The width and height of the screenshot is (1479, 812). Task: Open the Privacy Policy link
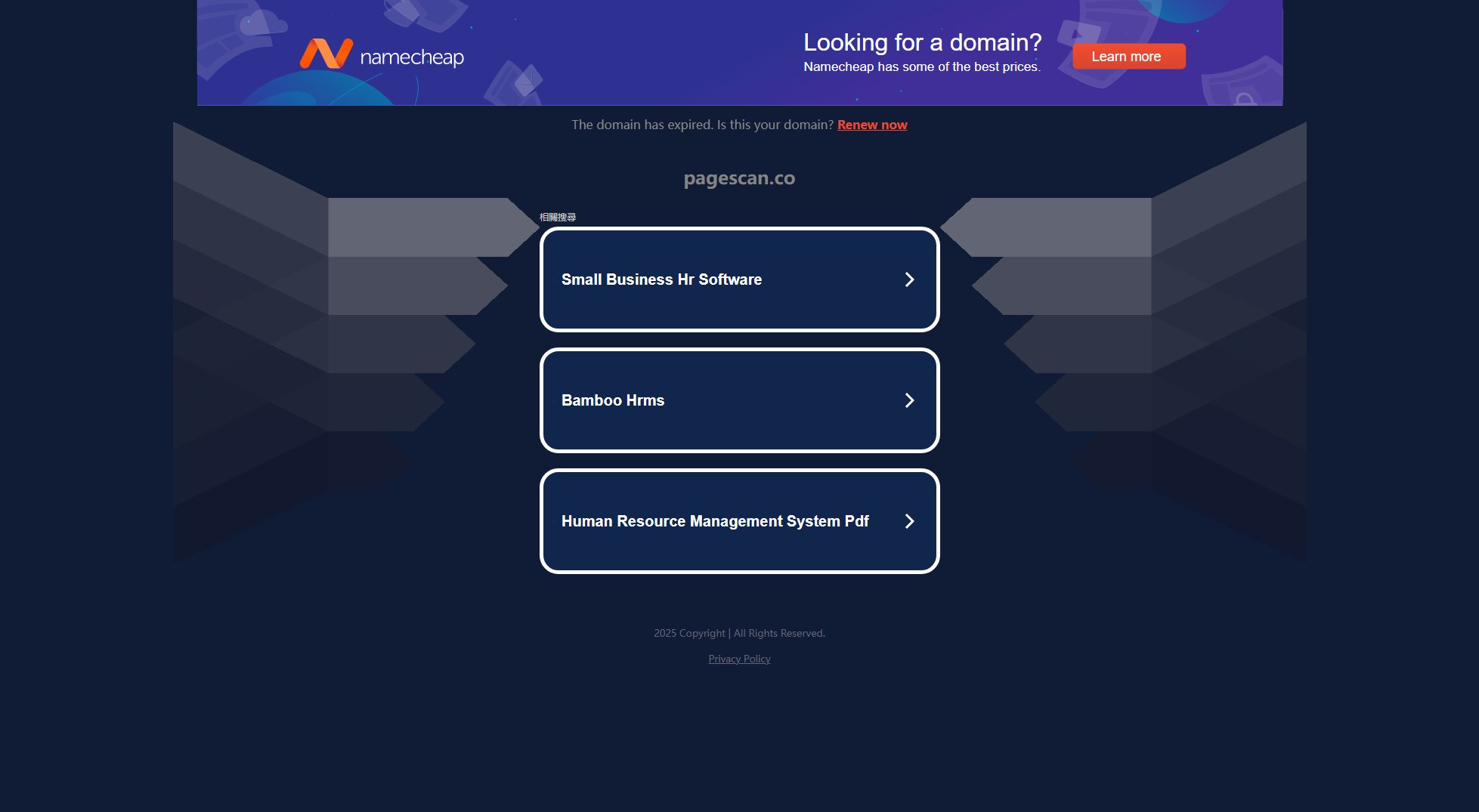[739, 659]
